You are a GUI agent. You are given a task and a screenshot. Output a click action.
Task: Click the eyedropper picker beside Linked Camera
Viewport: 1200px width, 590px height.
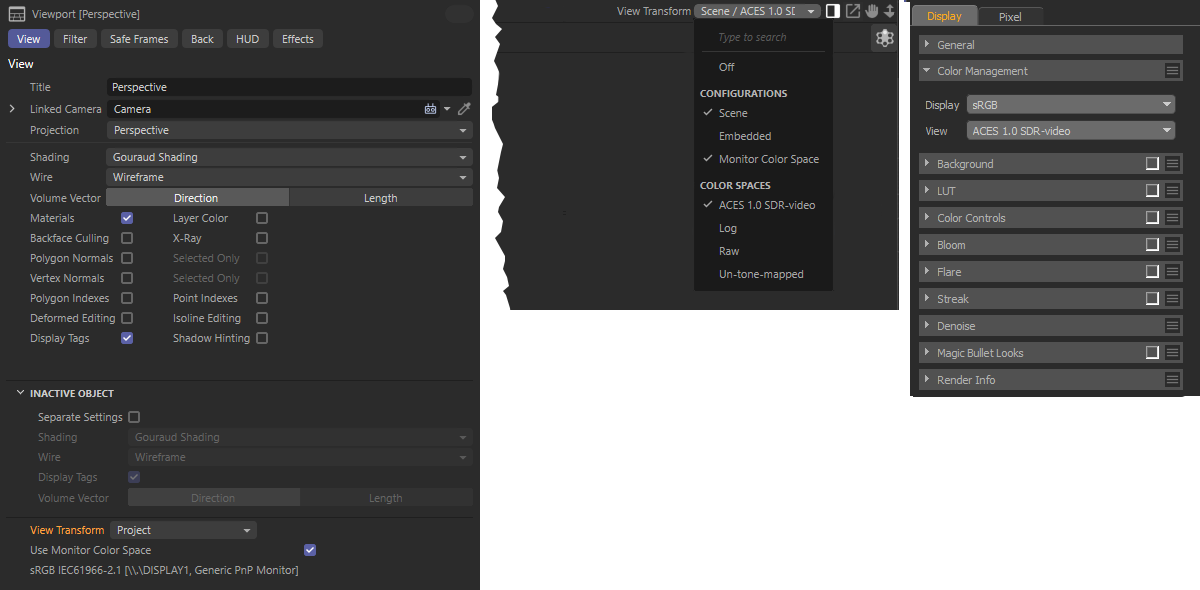(x=464, y=109)
